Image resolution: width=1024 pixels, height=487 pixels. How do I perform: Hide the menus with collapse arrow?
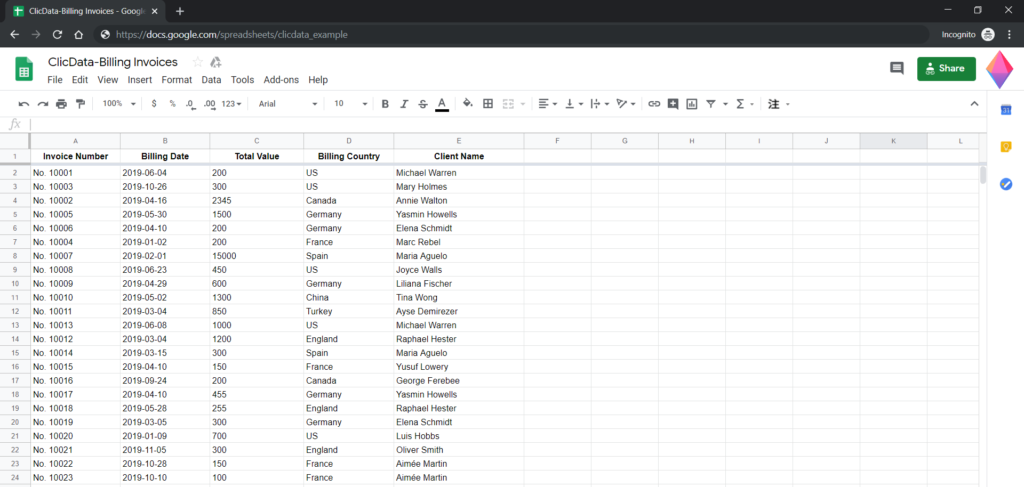[x=975, y=103]
